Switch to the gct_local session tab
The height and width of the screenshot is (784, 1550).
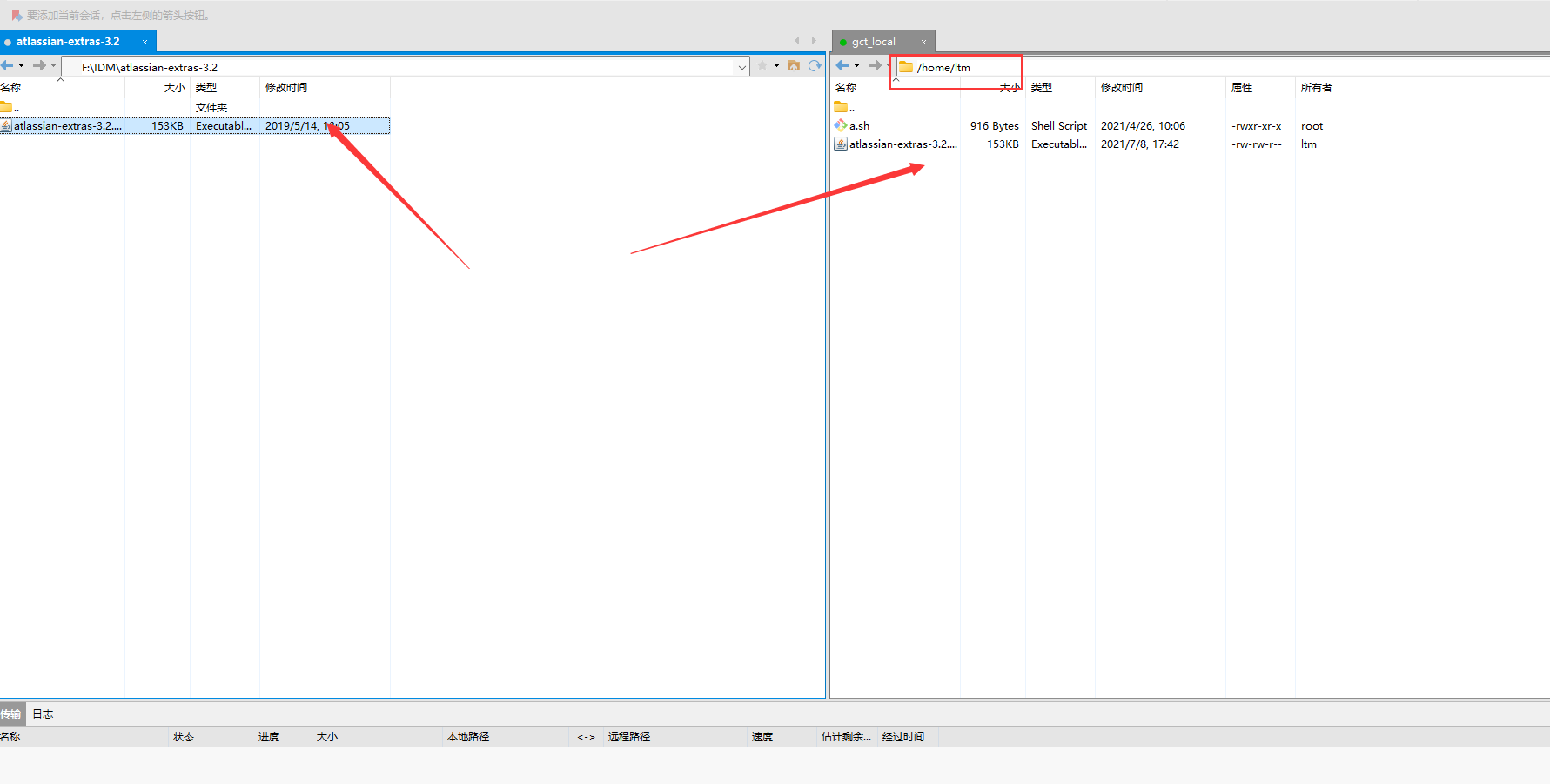click(874, 42)
